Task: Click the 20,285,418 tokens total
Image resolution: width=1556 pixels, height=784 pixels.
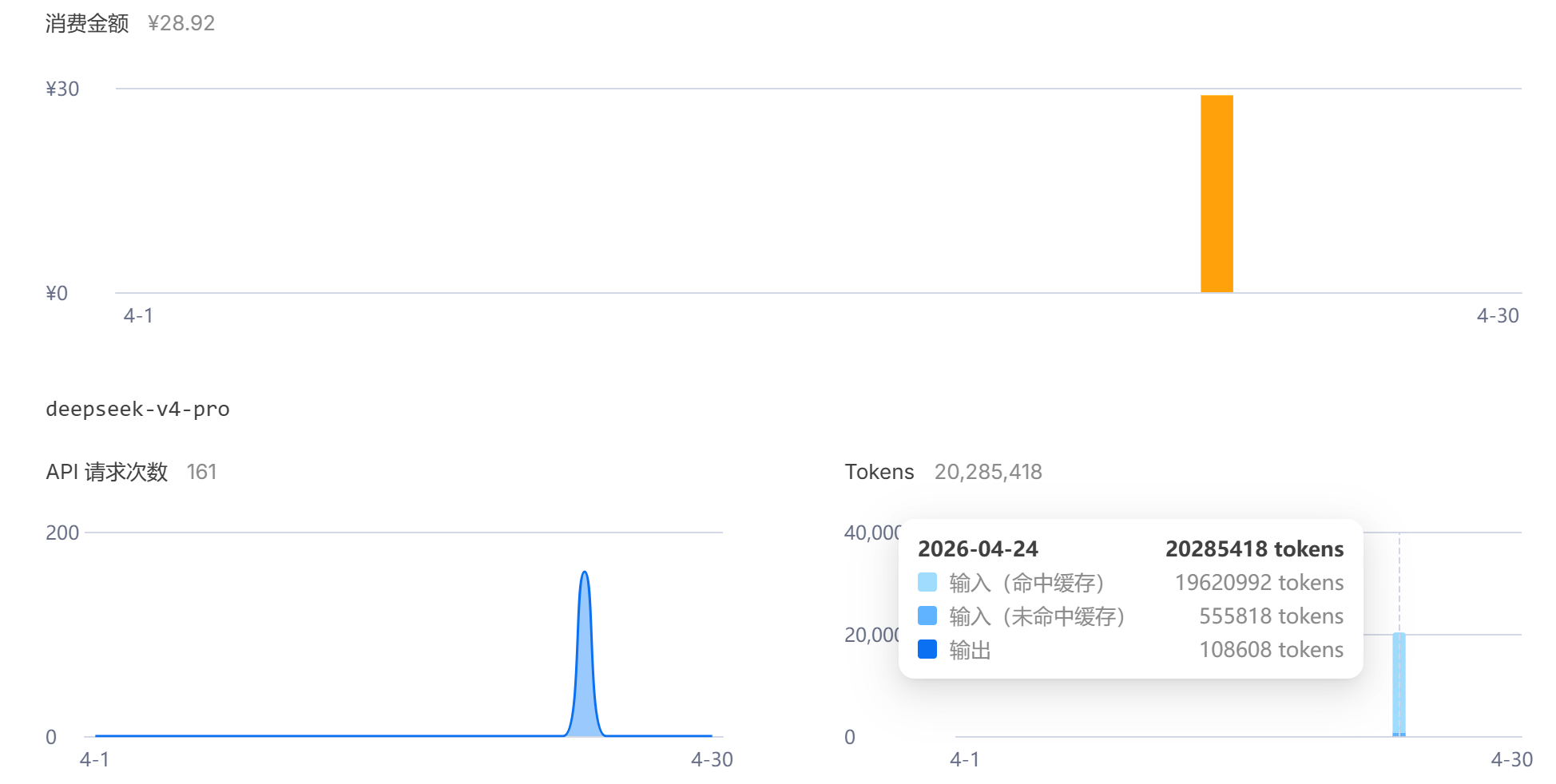Action: [988, 472]
